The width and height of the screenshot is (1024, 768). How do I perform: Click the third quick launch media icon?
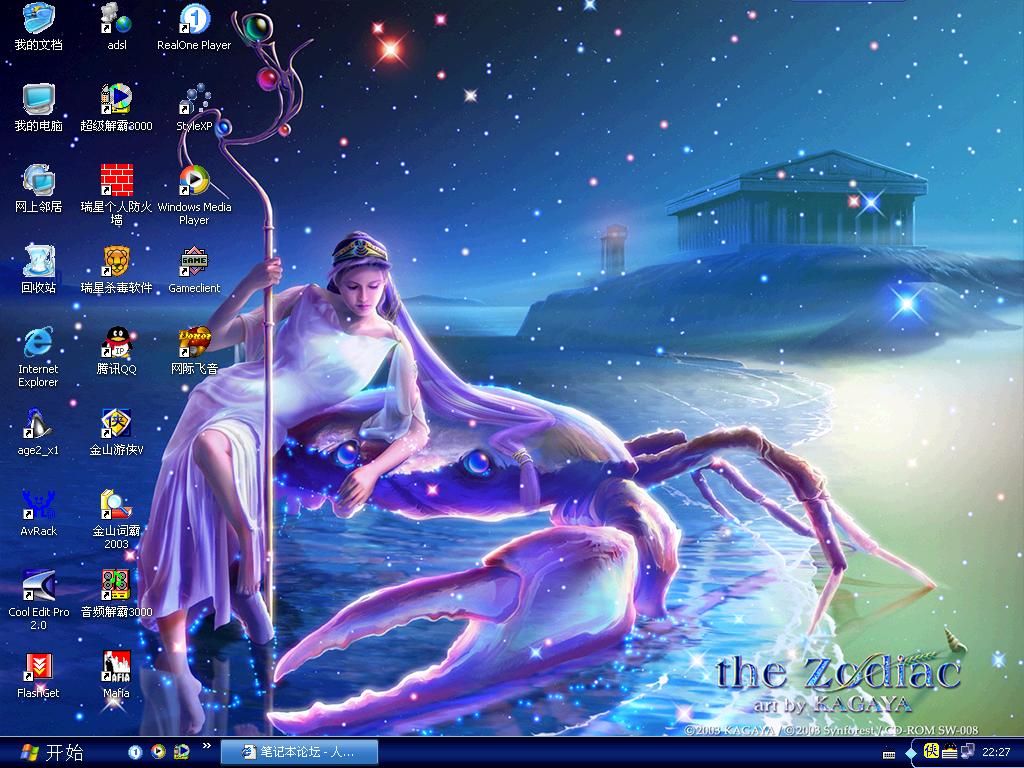(182, 752)
